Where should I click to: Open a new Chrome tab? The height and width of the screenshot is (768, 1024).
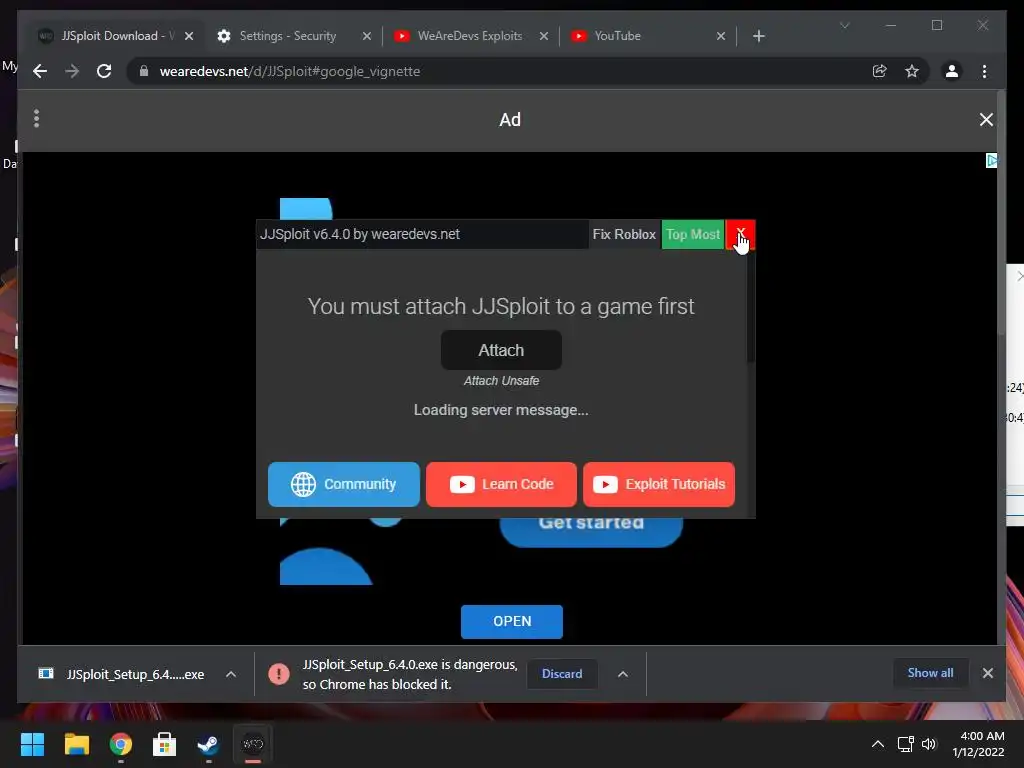point(758,36)
